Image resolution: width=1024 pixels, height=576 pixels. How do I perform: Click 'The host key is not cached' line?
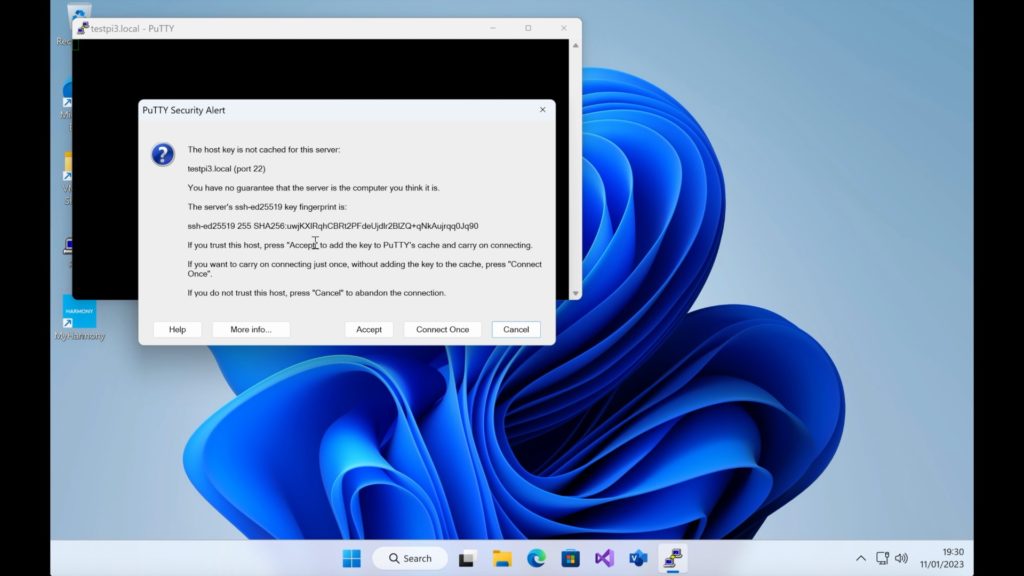point(264,150)
